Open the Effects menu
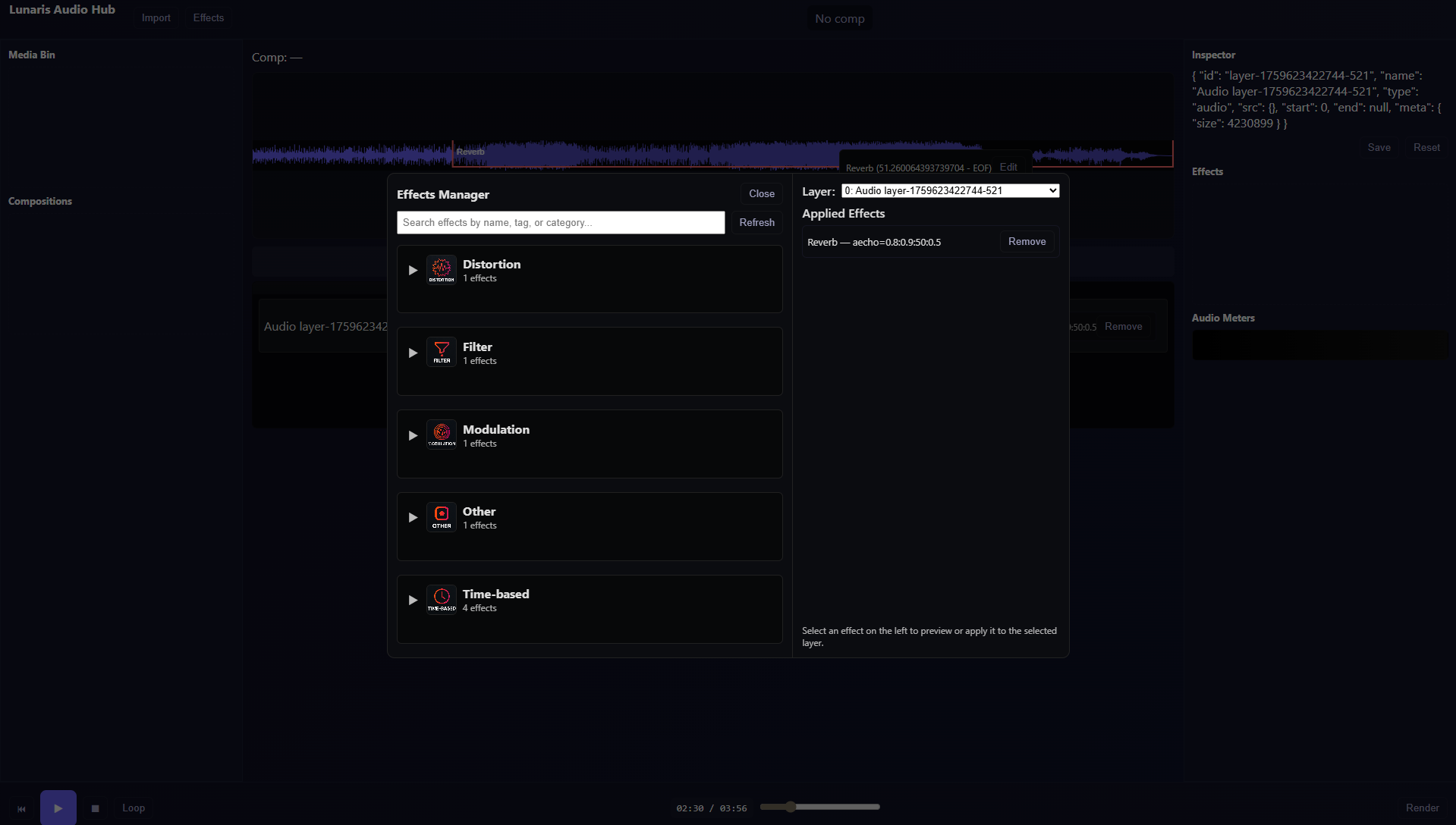This screenshot has width=1456, height=825. 208,17
